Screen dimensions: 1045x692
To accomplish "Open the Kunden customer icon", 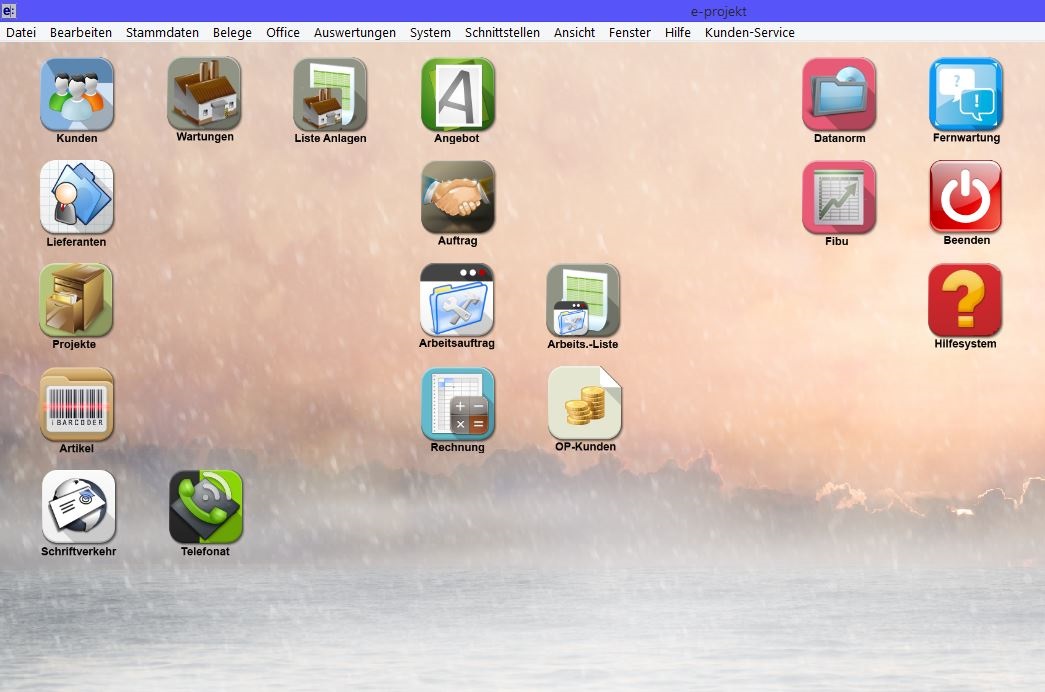I will (x=77, y=94).
